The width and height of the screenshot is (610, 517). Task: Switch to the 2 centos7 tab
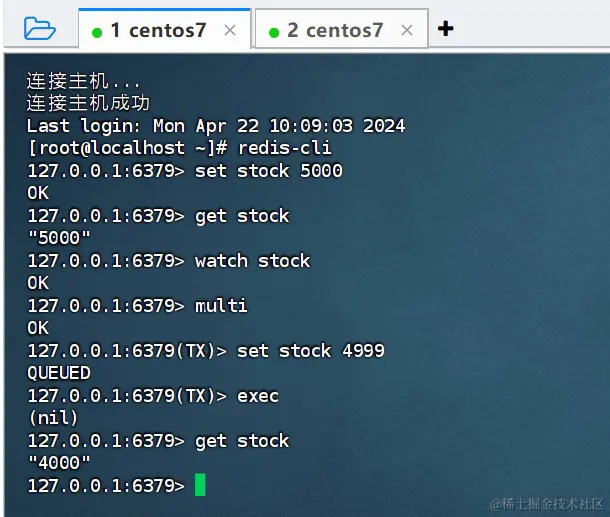(x=342, y=29)
